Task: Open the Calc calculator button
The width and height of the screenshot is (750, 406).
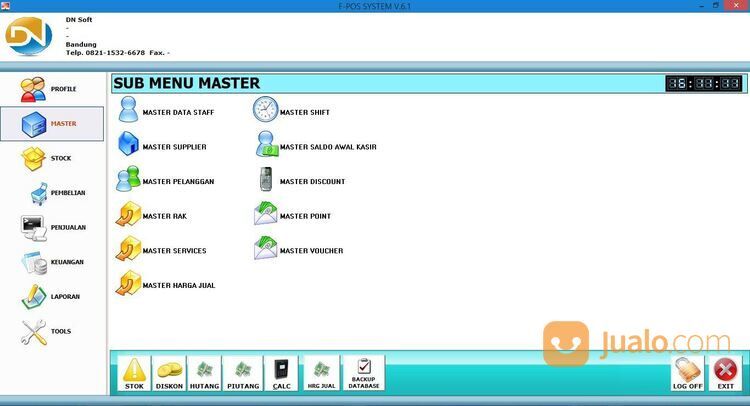Action: point(282,373)
